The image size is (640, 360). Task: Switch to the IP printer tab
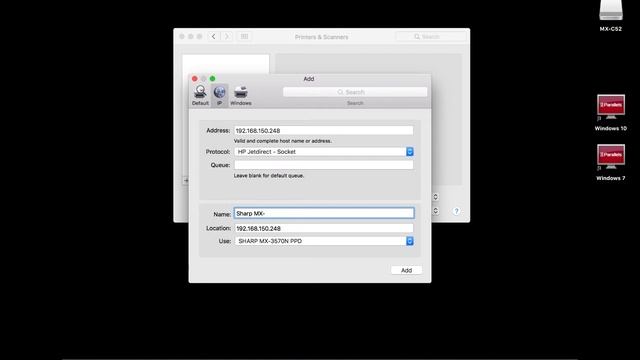[220, 96]
